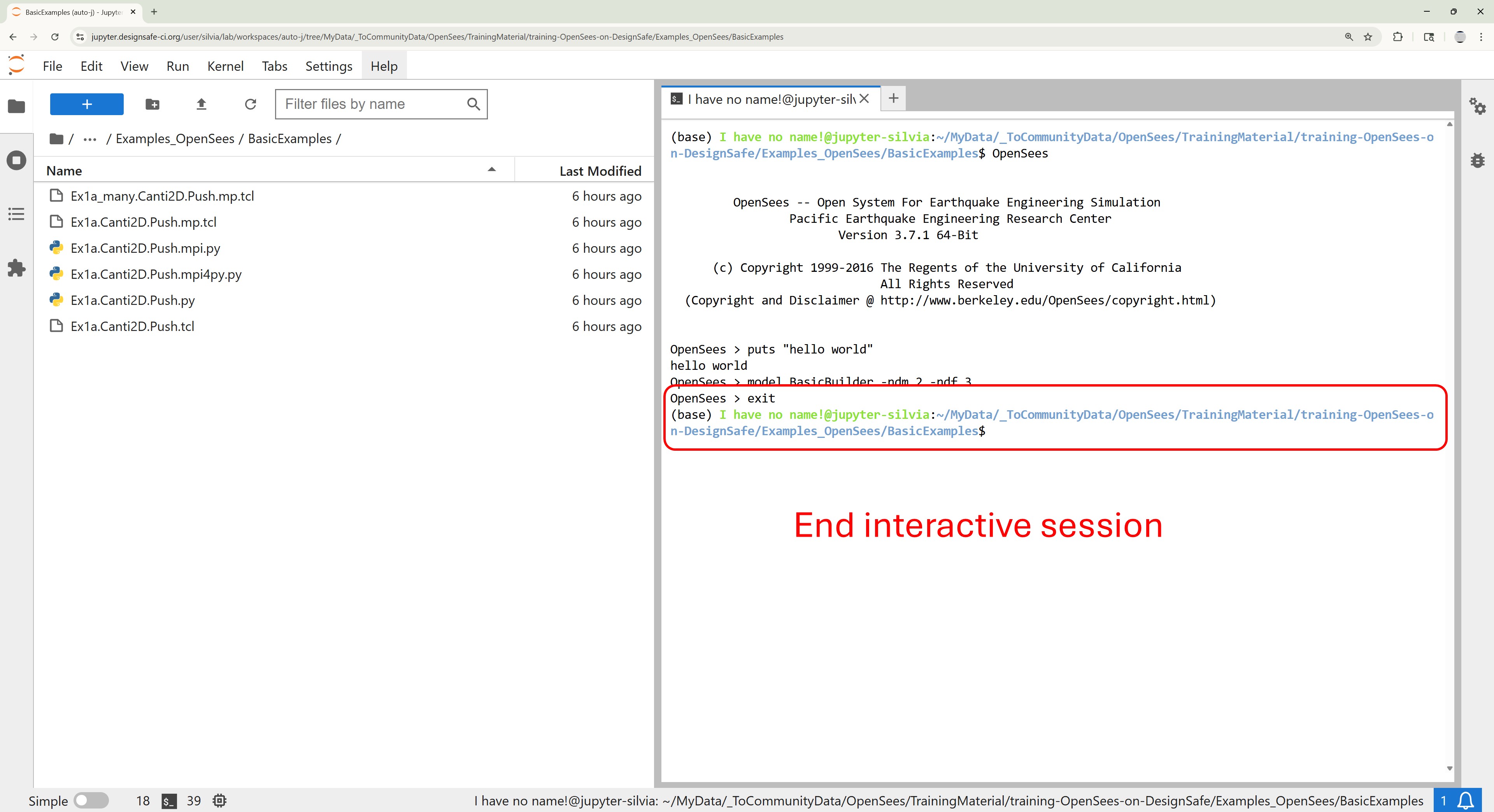Open the Debugger bug icon
The width and height of the screenshot is (1494, 812).
click(1476, 160)
